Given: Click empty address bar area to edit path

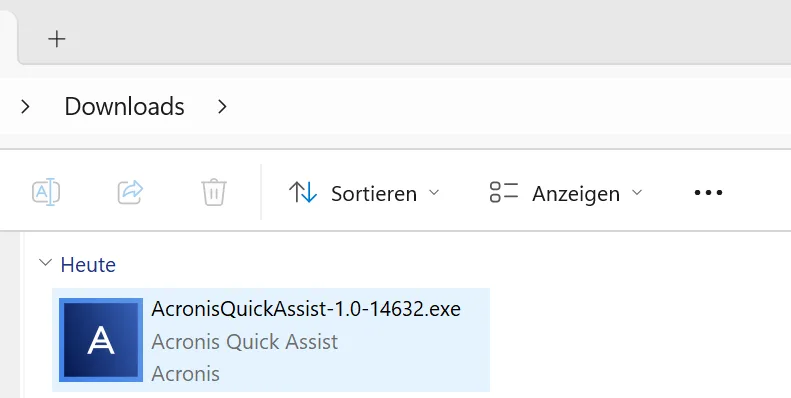Looking at the screenshot, I should pos(504,106).
